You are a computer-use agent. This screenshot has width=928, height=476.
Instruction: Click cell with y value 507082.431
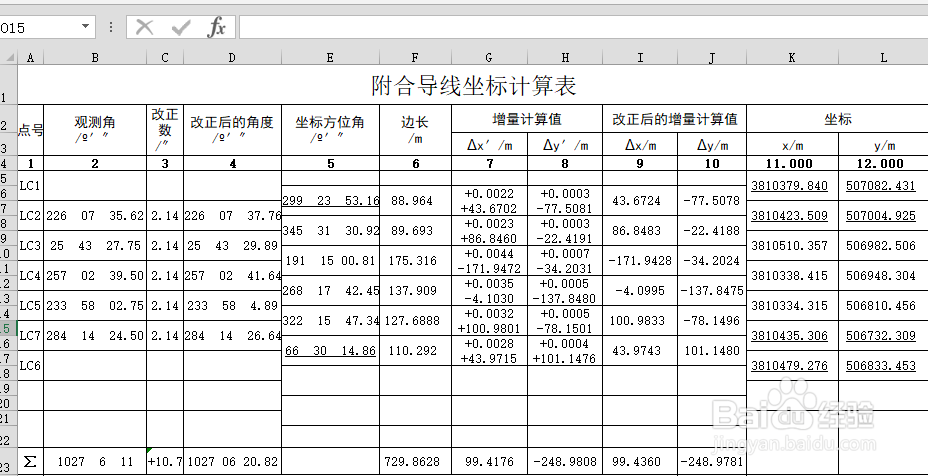(883, 185)
